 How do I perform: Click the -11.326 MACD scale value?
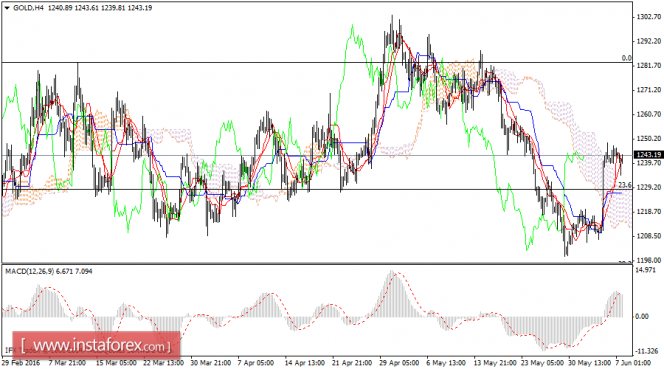[x=647, y=351]
